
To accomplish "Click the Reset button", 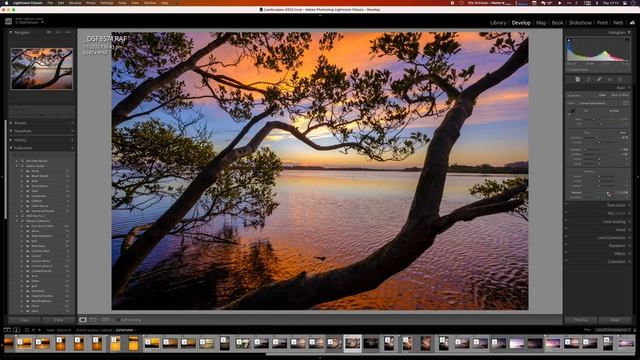I will tap(615, 320).
